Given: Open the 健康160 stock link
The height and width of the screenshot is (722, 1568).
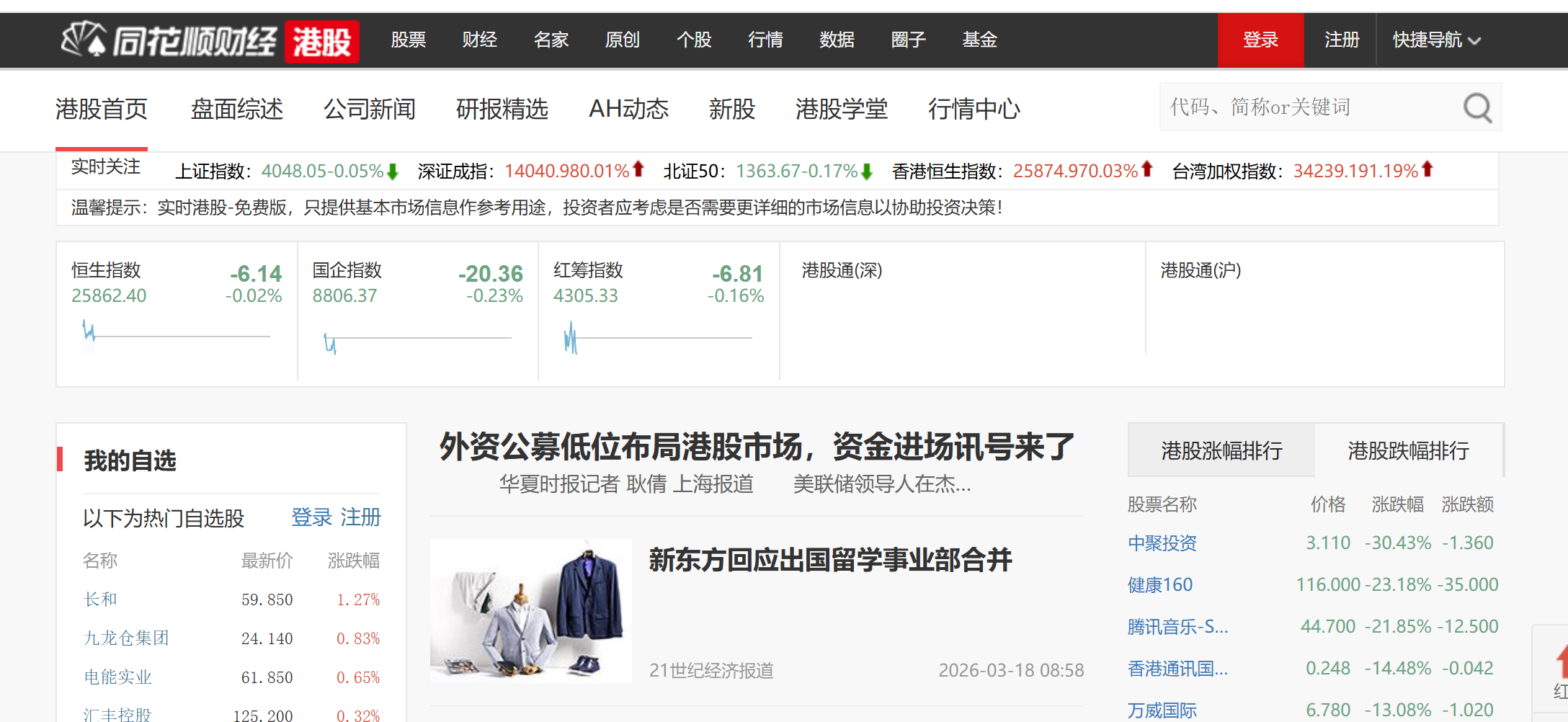Looking at the screenshot, I should pyautogui.click(x=1160, y=585).
